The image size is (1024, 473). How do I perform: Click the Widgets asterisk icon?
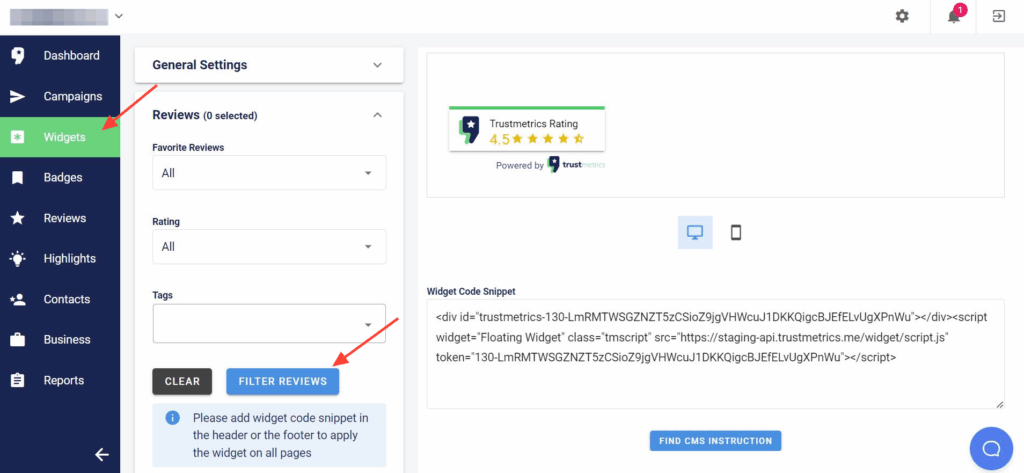18,137
